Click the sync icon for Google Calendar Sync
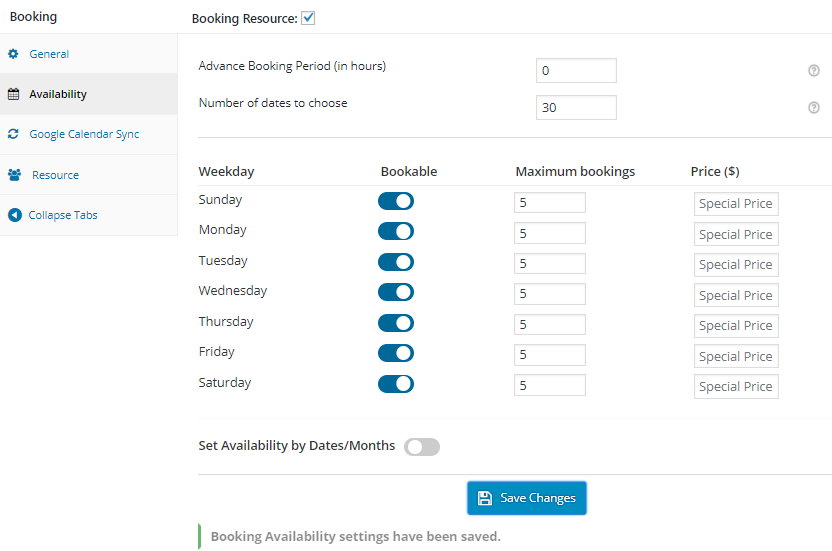The width and height of the screenshot is (832, 551). click(x=14, y=134)
